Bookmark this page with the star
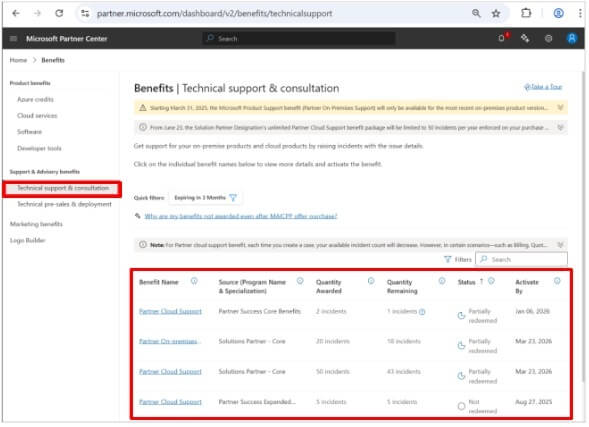Screen dimensions: 589x427 tap(496, 14)
